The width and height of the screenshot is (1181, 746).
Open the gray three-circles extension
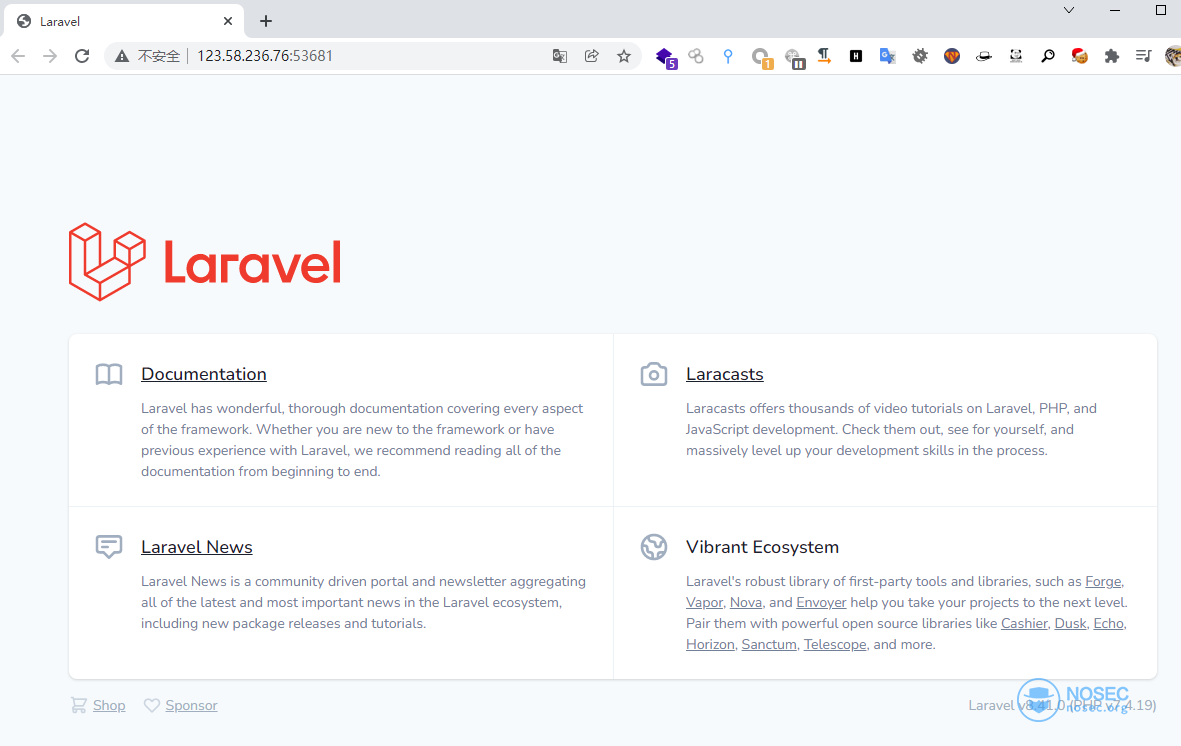(696, 56)
